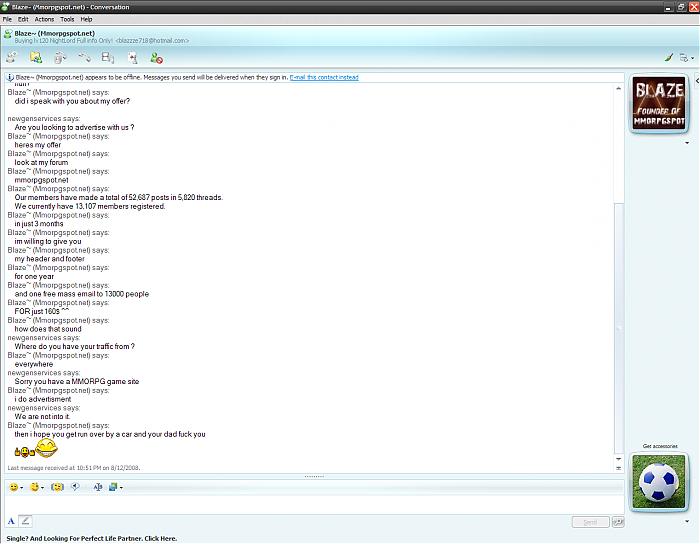Viewport: 700px width, 544px height.
Task: Open the File menu
Action: click(7, 19)
